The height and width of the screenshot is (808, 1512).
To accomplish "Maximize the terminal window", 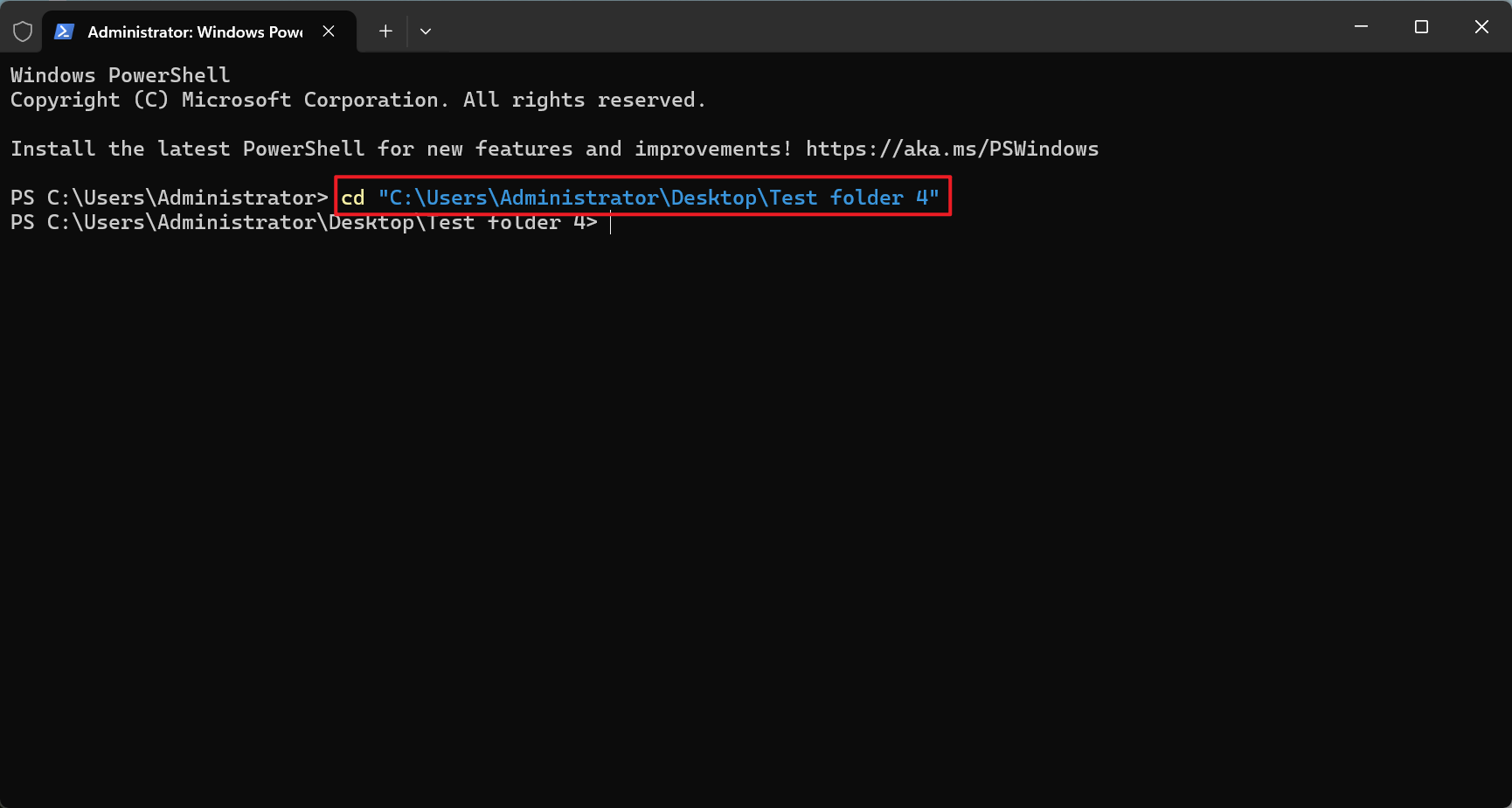I will click(1421, 27).
